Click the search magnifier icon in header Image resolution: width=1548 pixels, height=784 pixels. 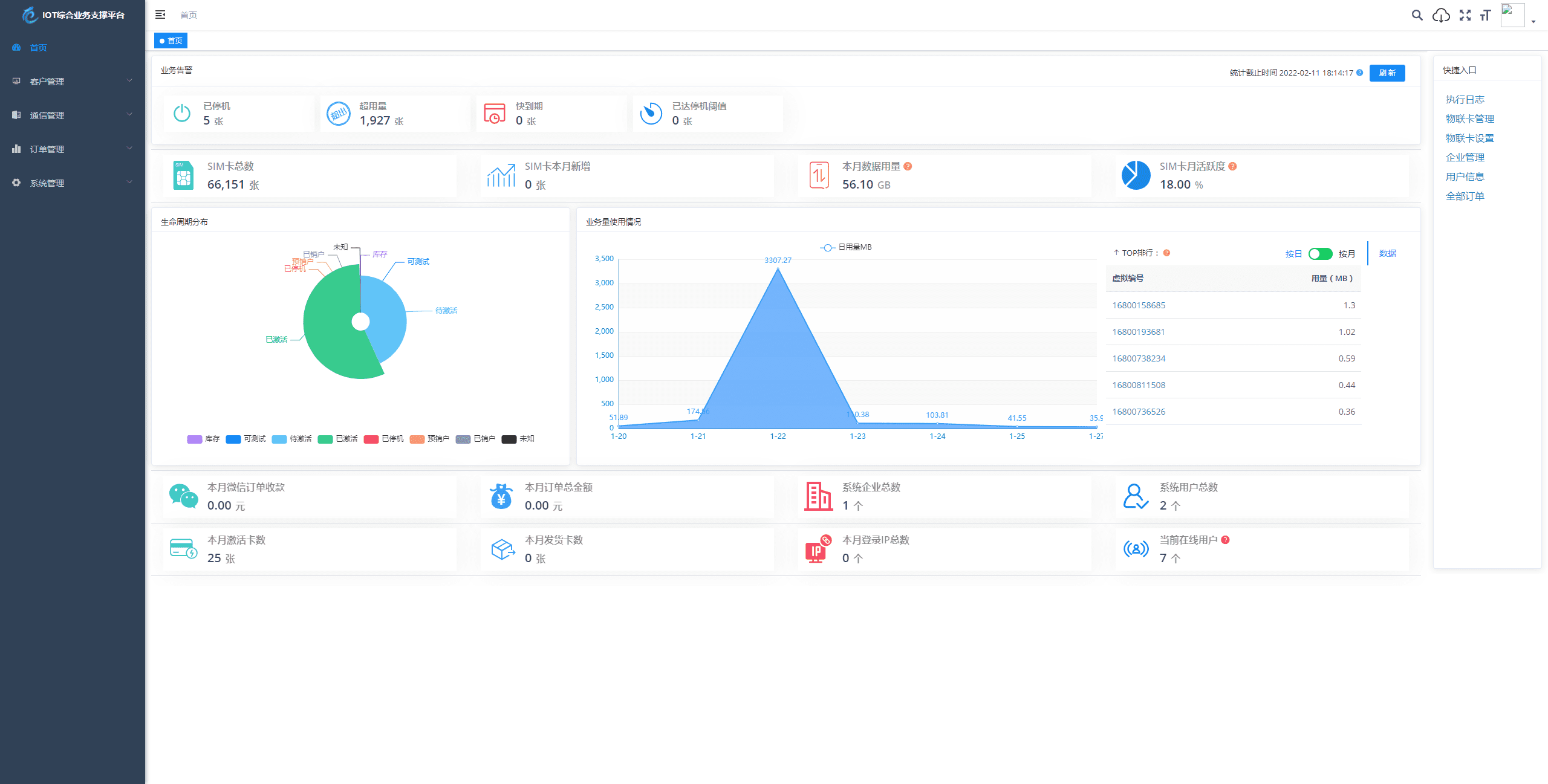[x=1417, y=15]
